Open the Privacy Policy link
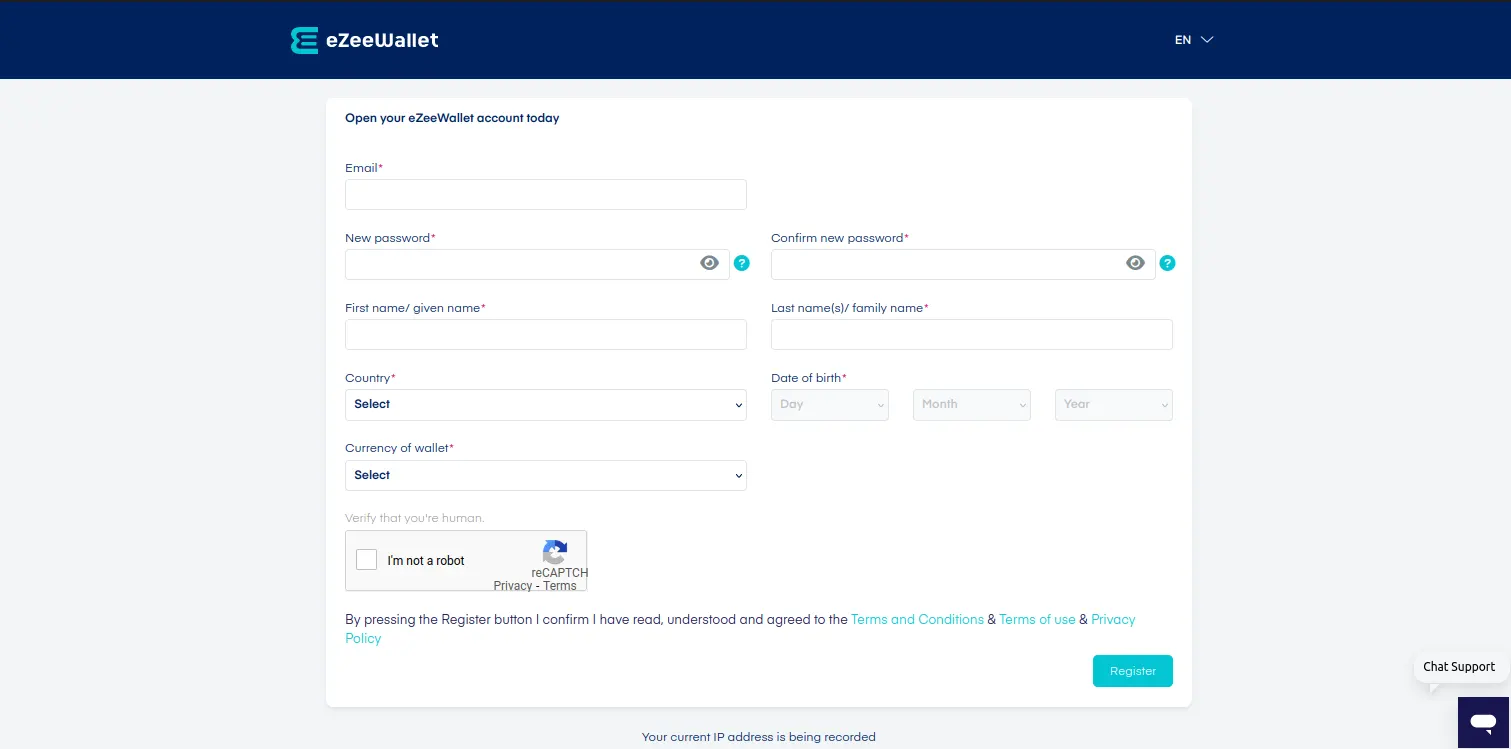Image resolution: width=1511 pixels, height=749 pixels. (x=1113, y=620)
